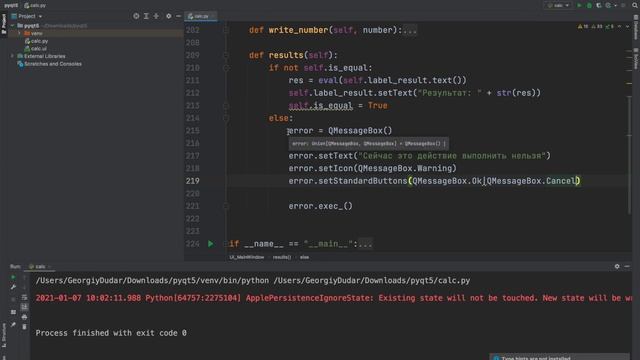
Task: Fold the 'if not self.is_equal' block
Action: [x=226, y=68]
